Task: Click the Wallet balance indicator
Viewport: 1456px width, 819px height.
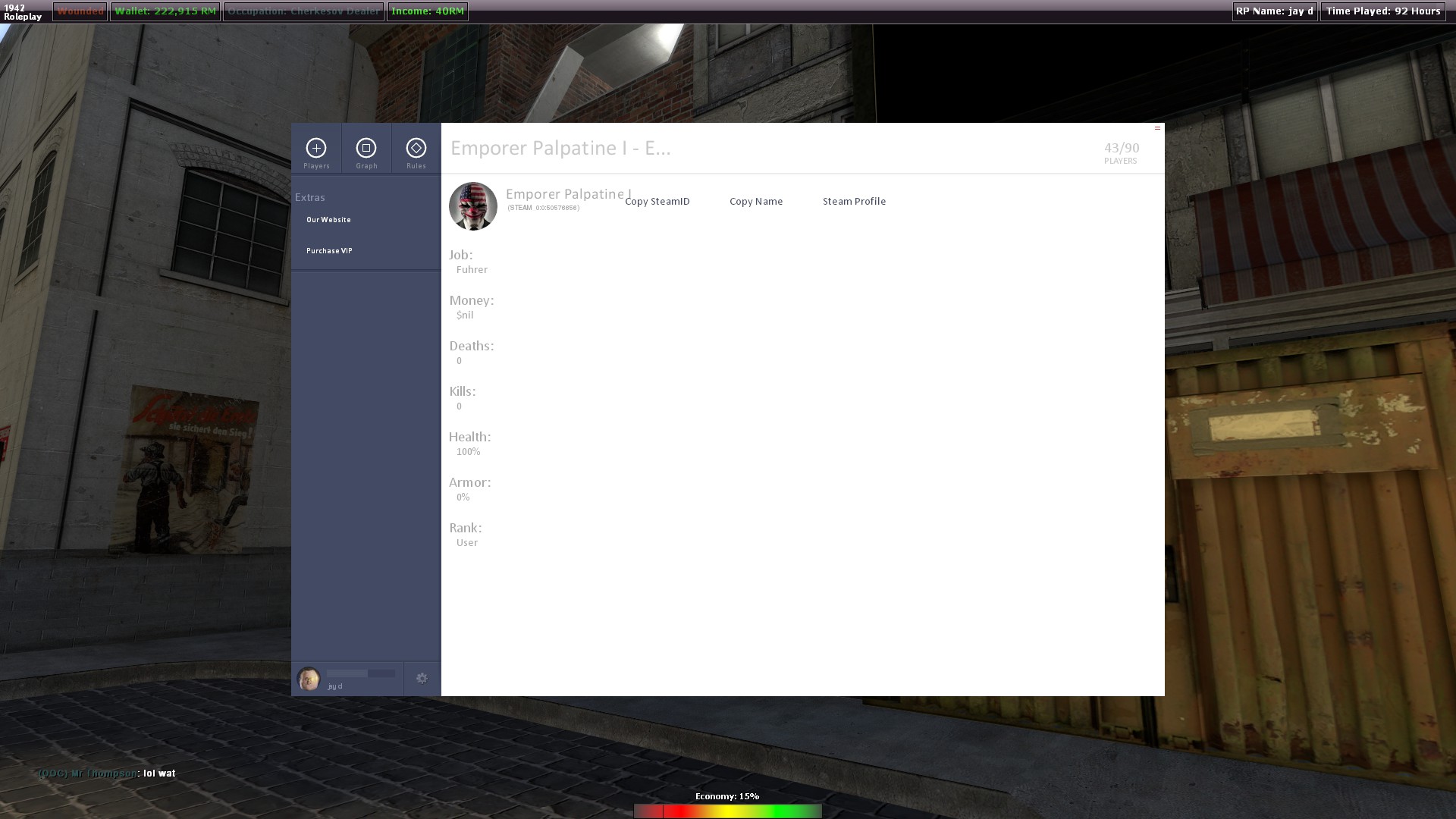Action: coord(165,11)
